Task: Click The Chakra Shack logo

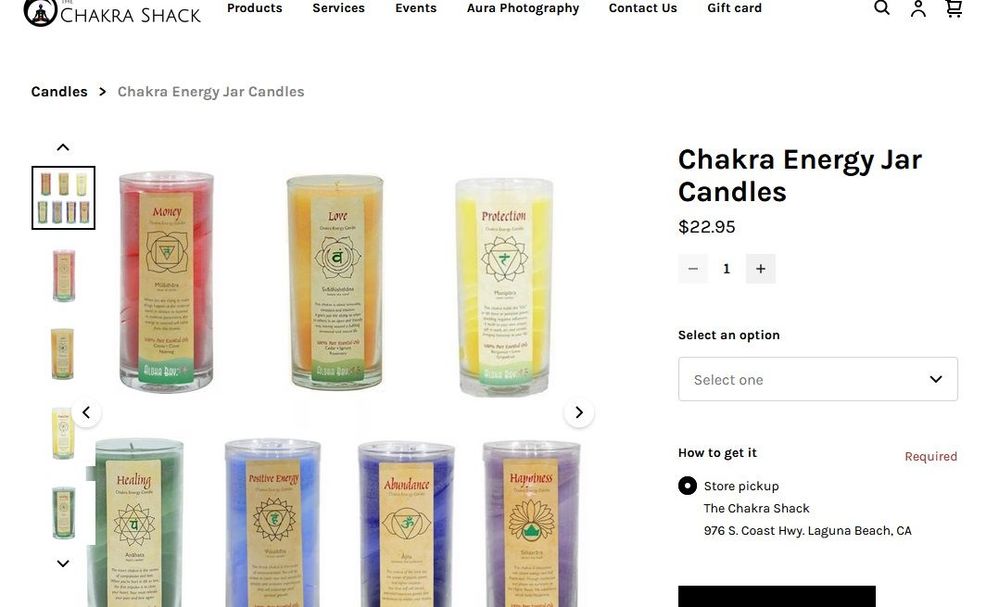Action: click(x=112, y=13)
